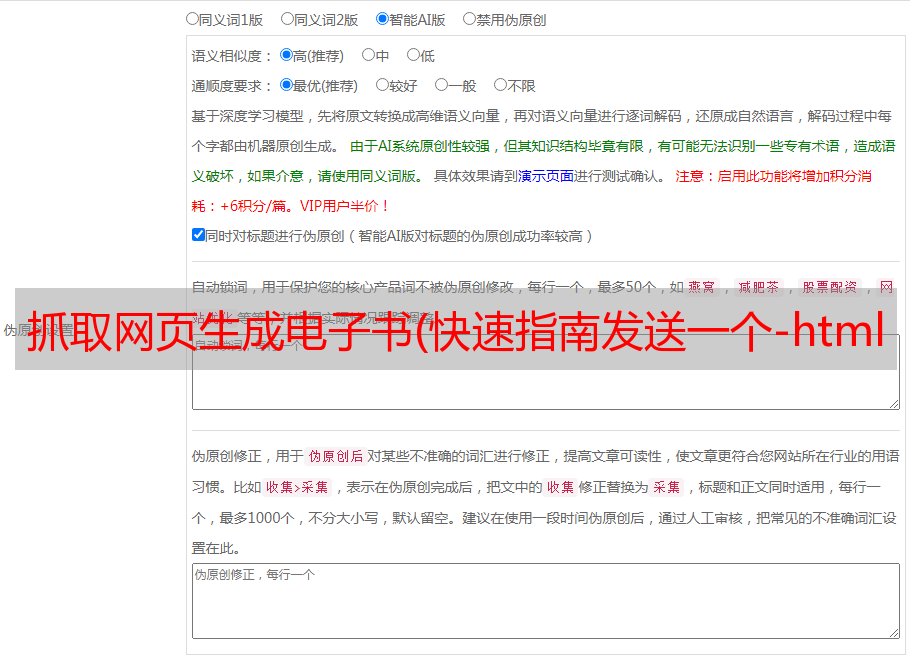Image resolution: width=911 pixels, height=658 pixels.
Task: Set 语义相似度 to 高(推荐)
Action: coord(286,55)
